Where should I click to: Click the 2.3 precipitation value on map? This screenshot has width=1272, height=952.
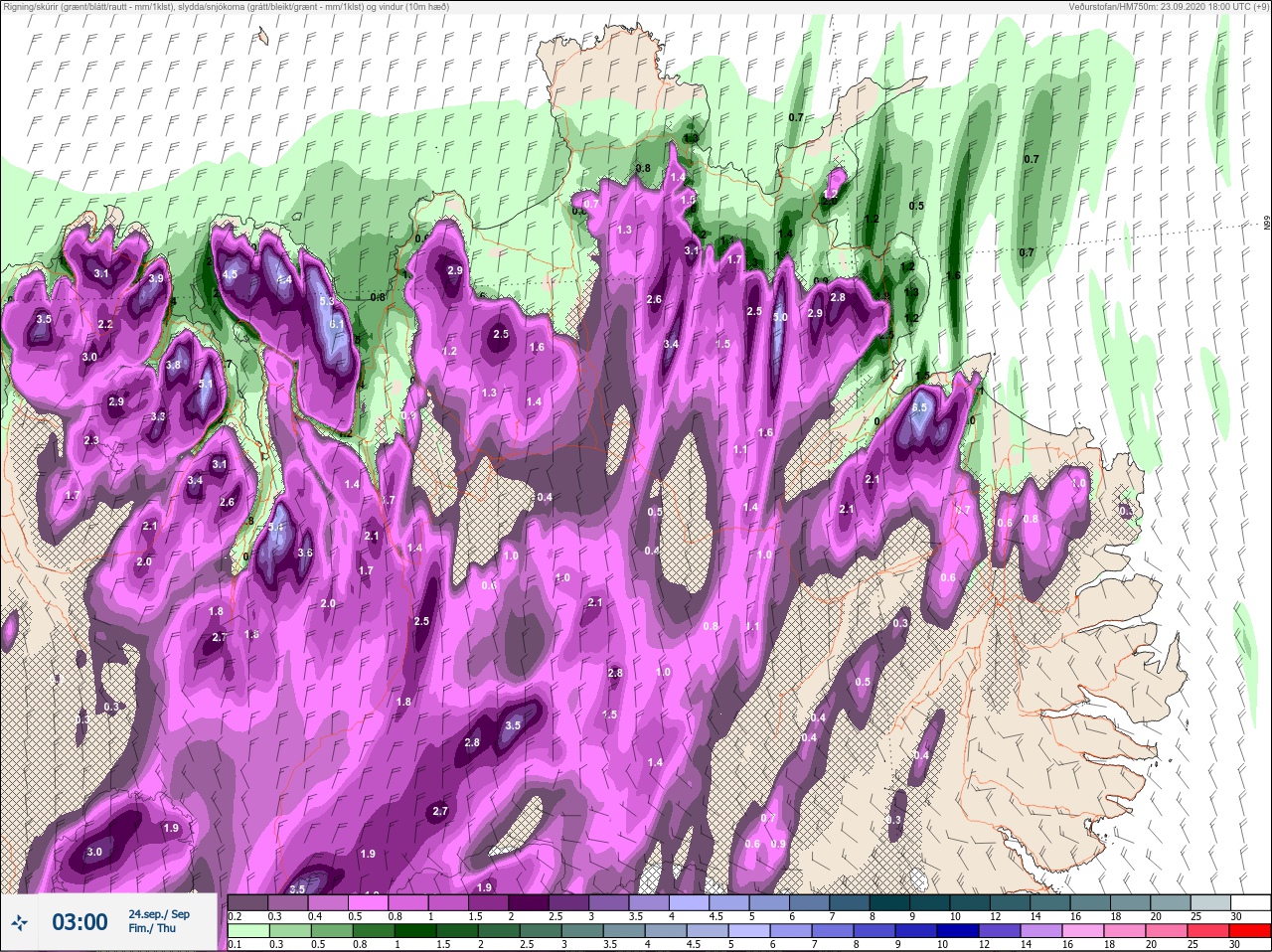(91, 440)
